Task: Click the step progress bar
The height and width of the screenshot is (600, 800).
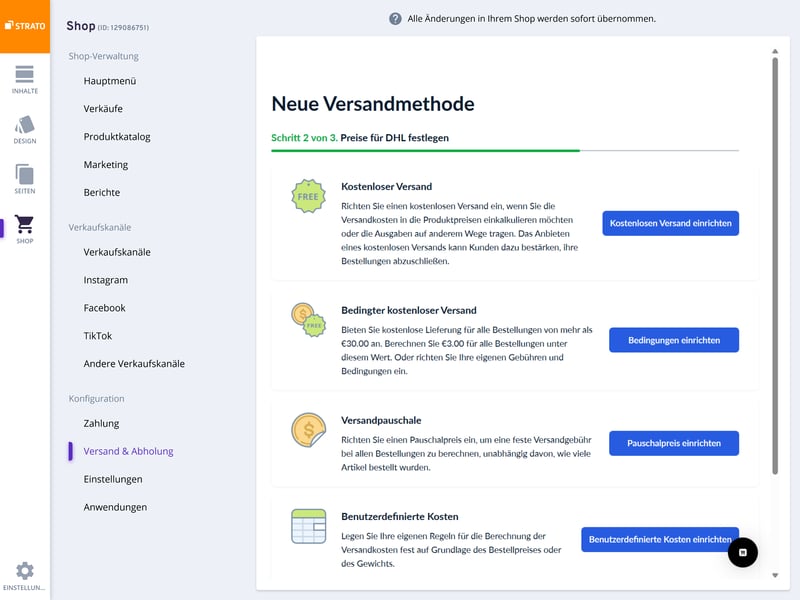Action: pyautogui.click(x=505, y=151)
